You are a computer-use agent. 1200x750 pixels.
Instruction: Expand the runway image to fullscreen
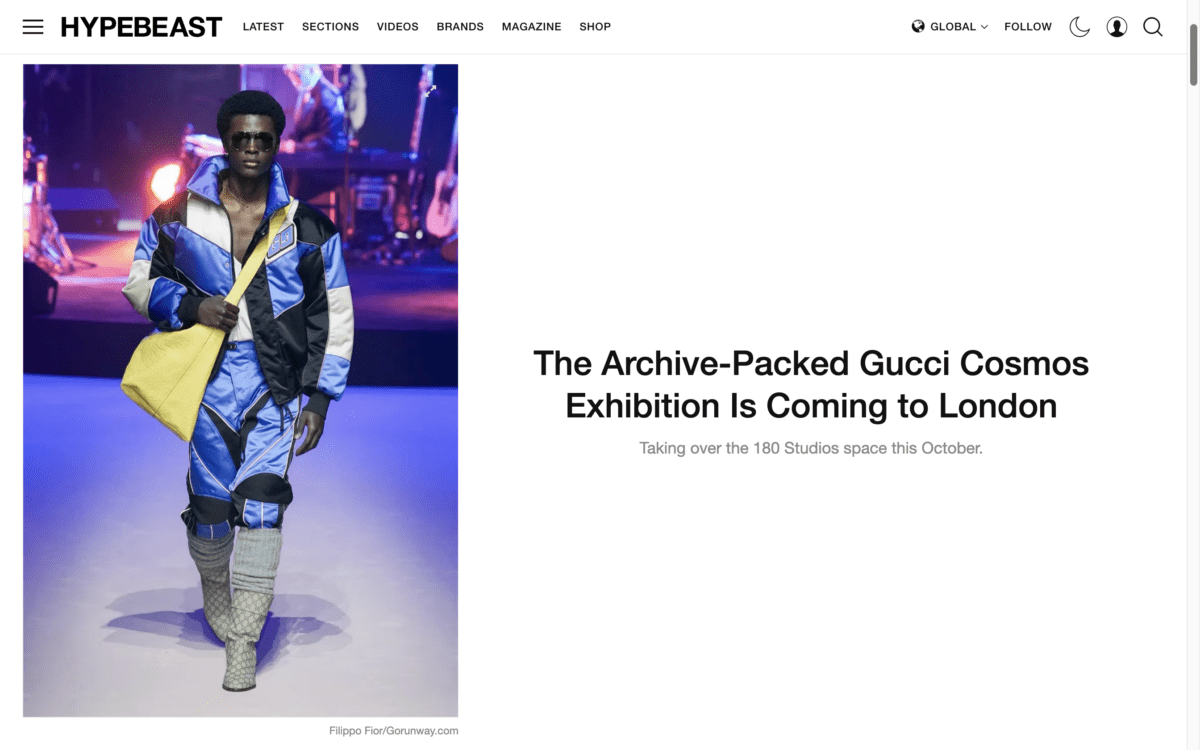click(430, 91)
